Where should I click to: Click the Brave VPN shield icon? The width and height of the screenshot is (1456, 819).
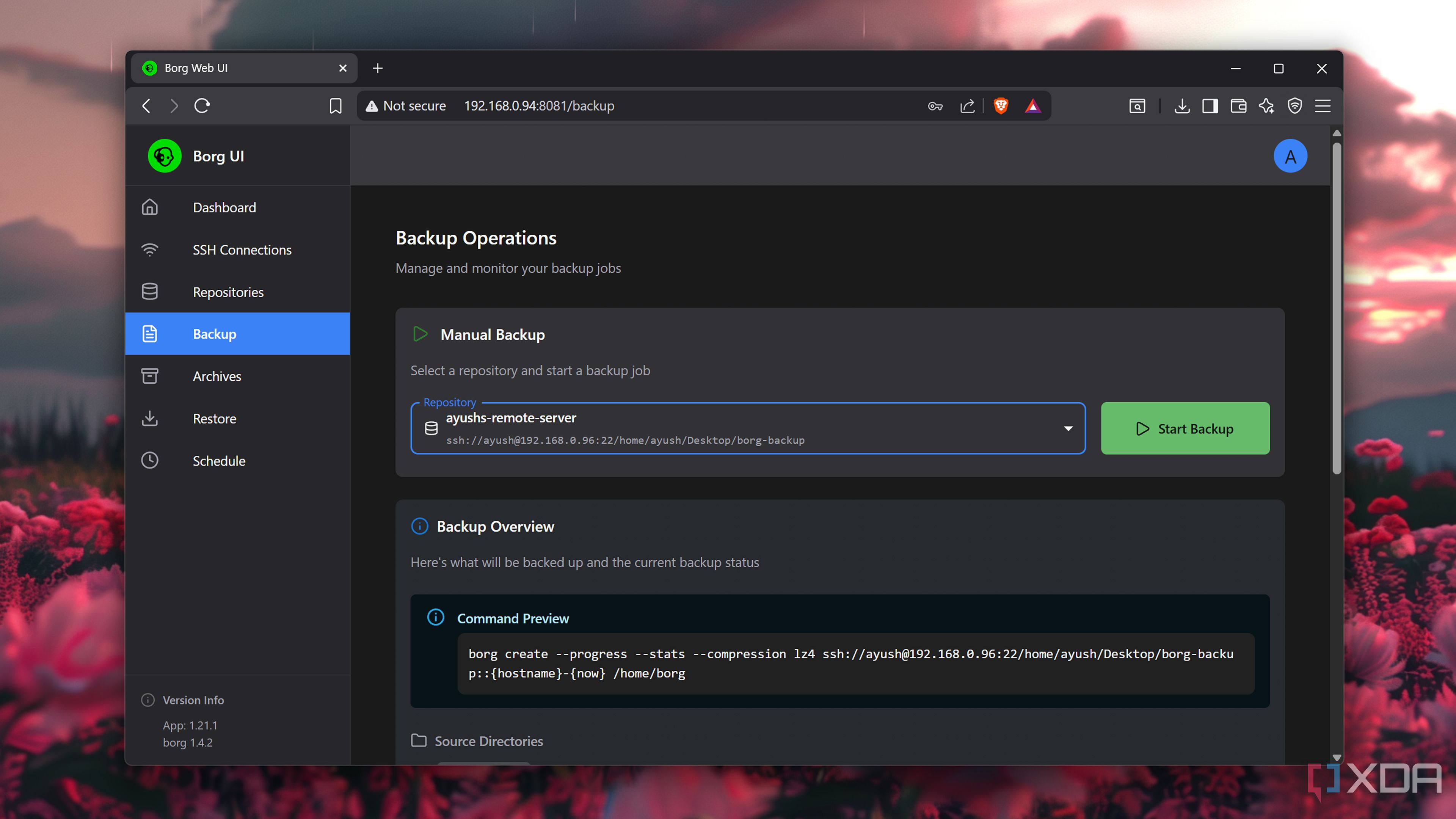tap(1295, 106)
